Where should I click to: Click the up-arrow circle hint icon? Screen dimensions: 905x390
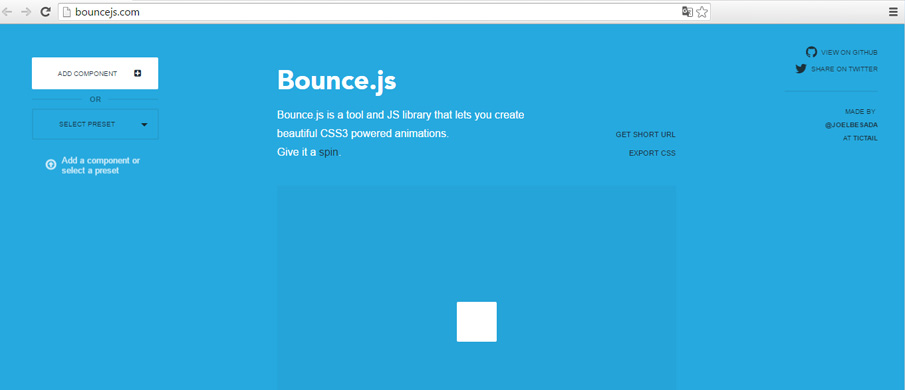51,165
